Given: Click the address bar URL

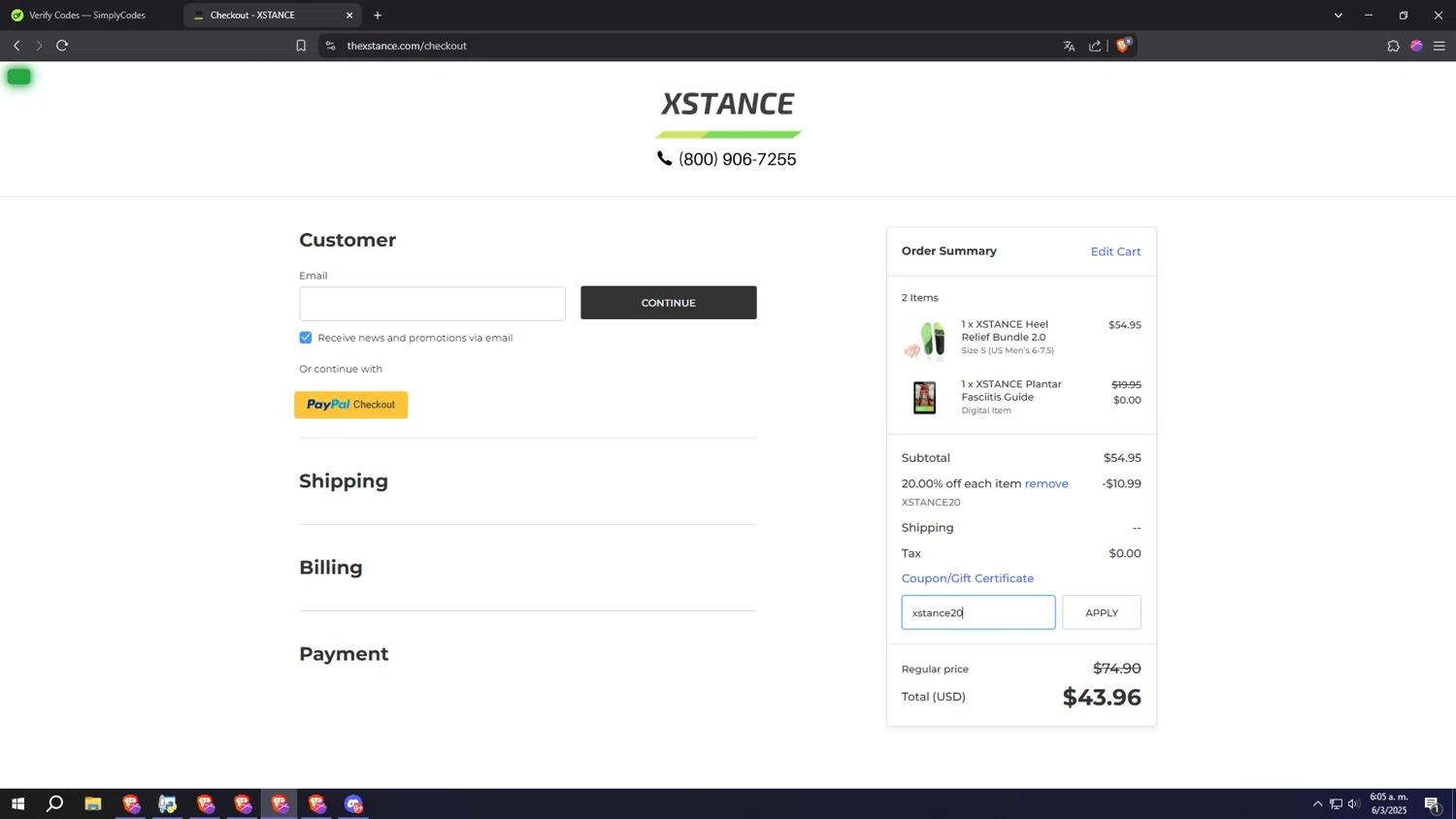Looking at the screenshot, I should point(407,46).
